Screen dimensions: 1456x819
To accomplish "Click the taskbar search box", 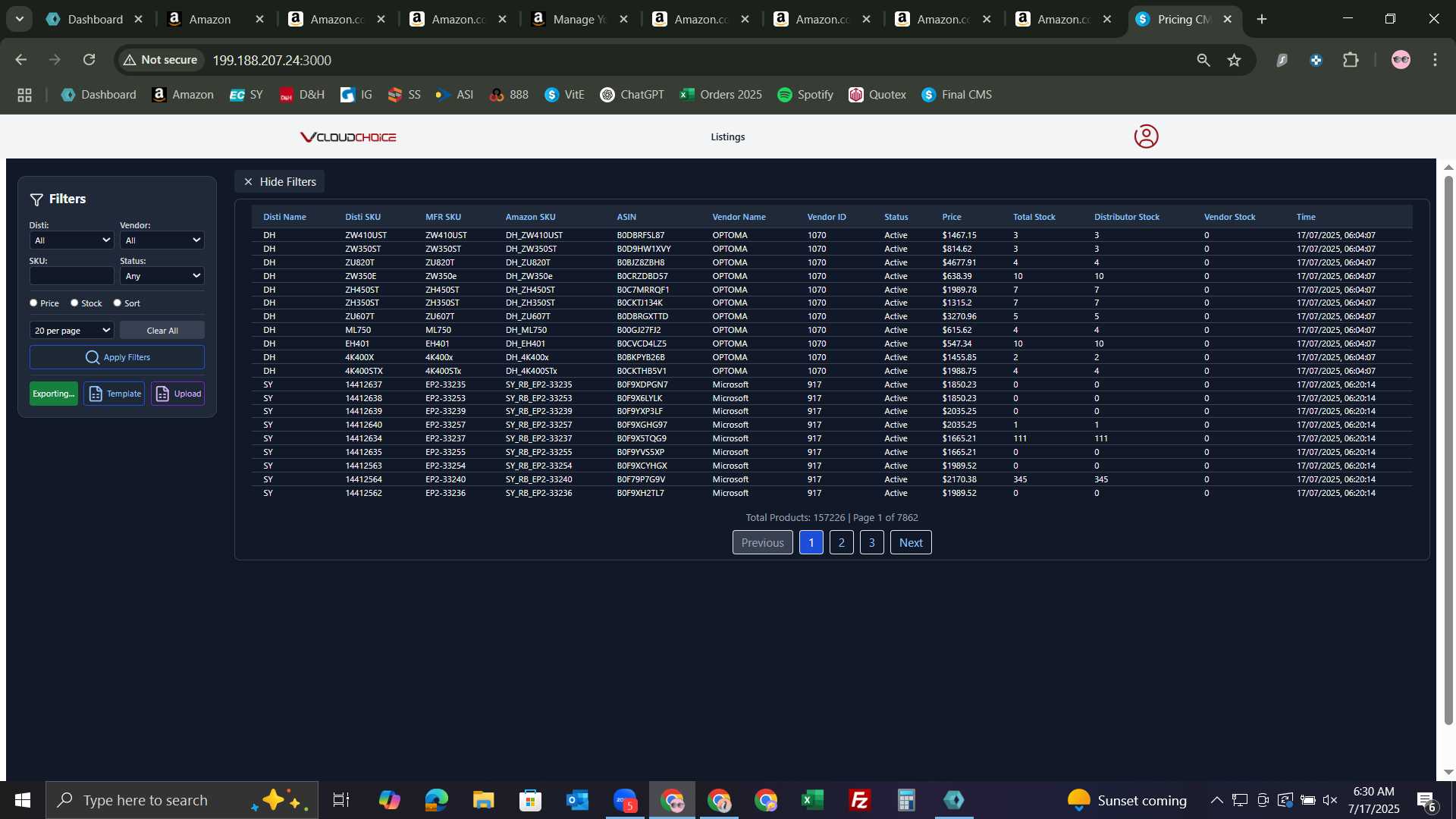I will pos(182,800).
